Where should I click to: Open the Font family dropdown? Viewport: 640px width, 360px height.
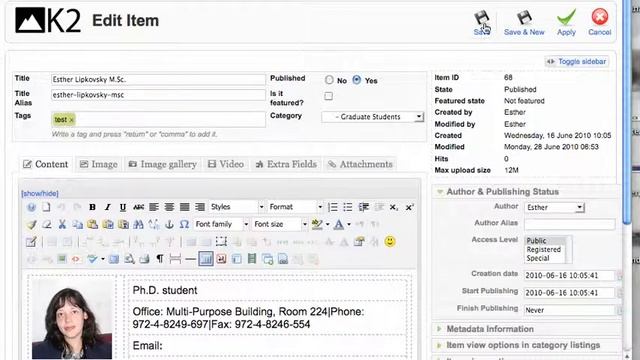pos(221,224)
